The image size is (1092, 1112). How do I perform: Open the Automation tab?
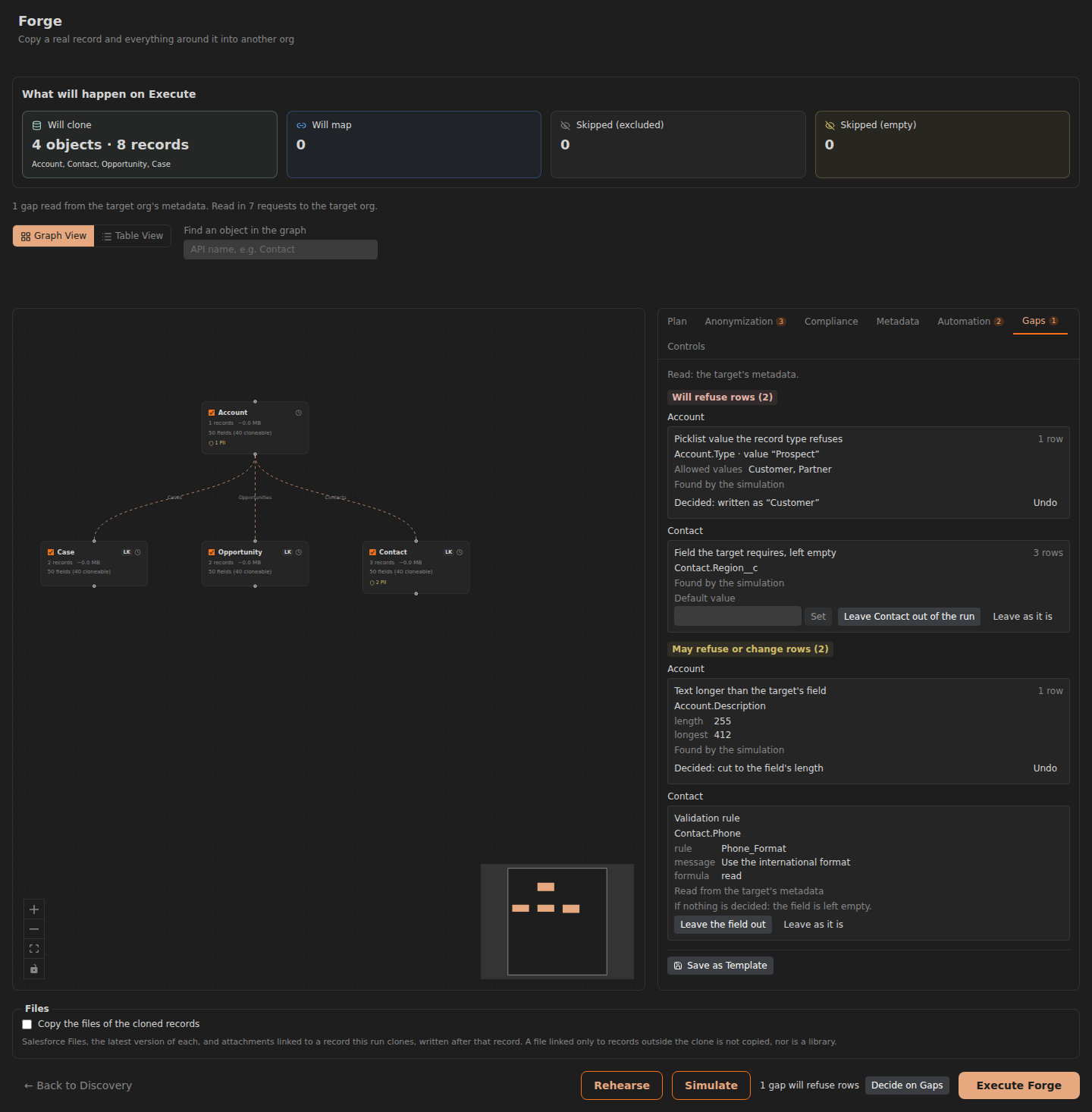coord(970,322)
